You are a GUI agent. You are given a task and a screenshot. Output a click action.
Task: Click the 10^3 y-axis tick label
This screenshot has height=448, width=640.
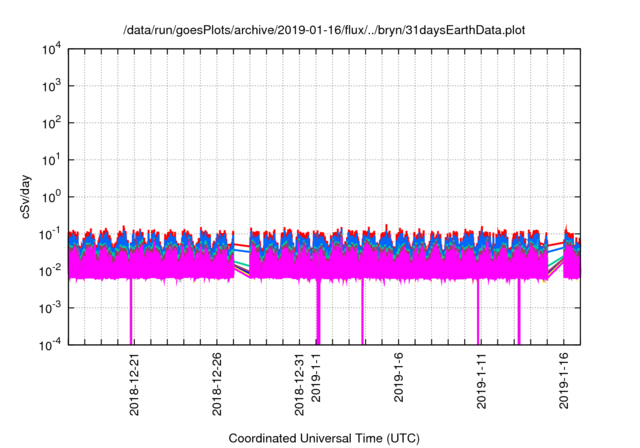[51, 86]
